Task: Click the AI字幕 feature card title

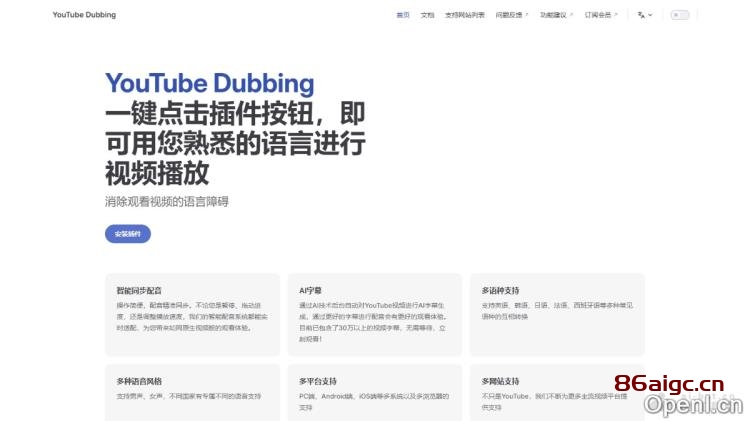Action: (310, 290)
